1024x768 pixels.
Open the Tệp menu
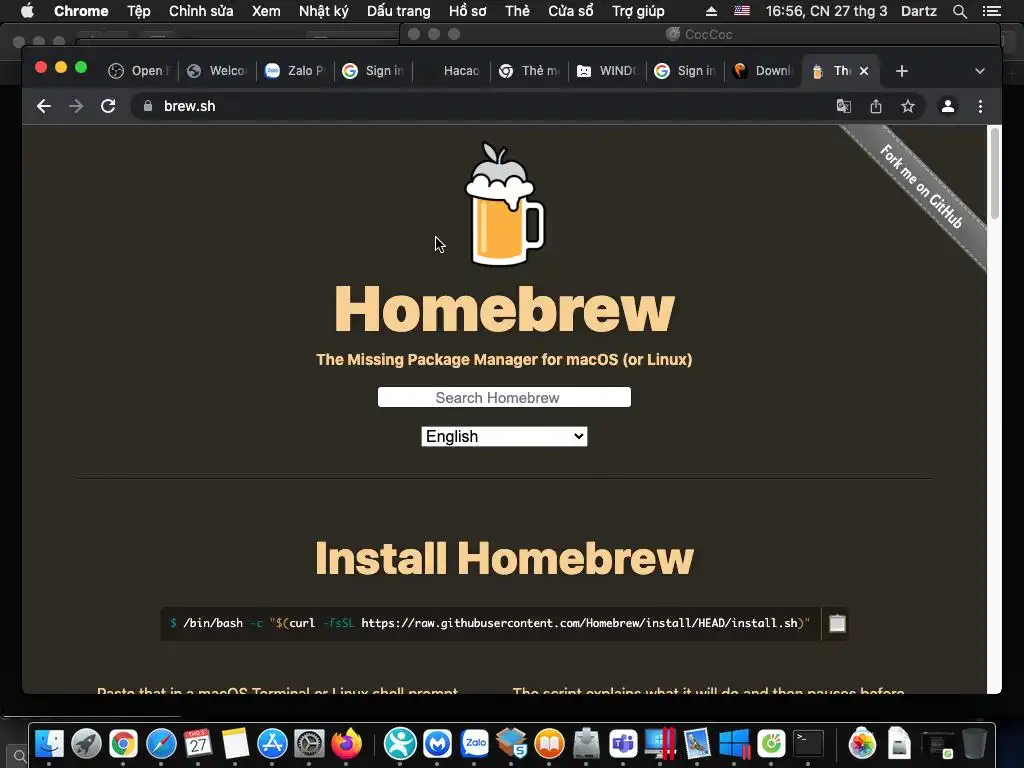[x=138, y=11]
